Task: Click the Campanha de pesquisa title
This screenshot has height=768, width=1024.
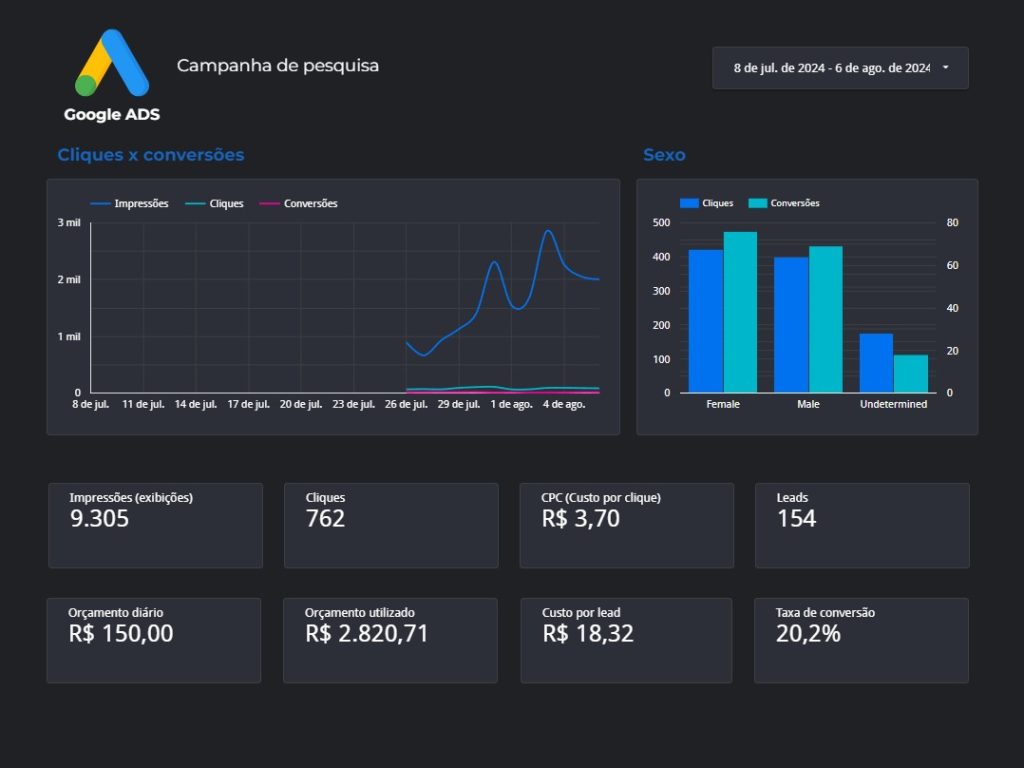Action: point(278,66)
